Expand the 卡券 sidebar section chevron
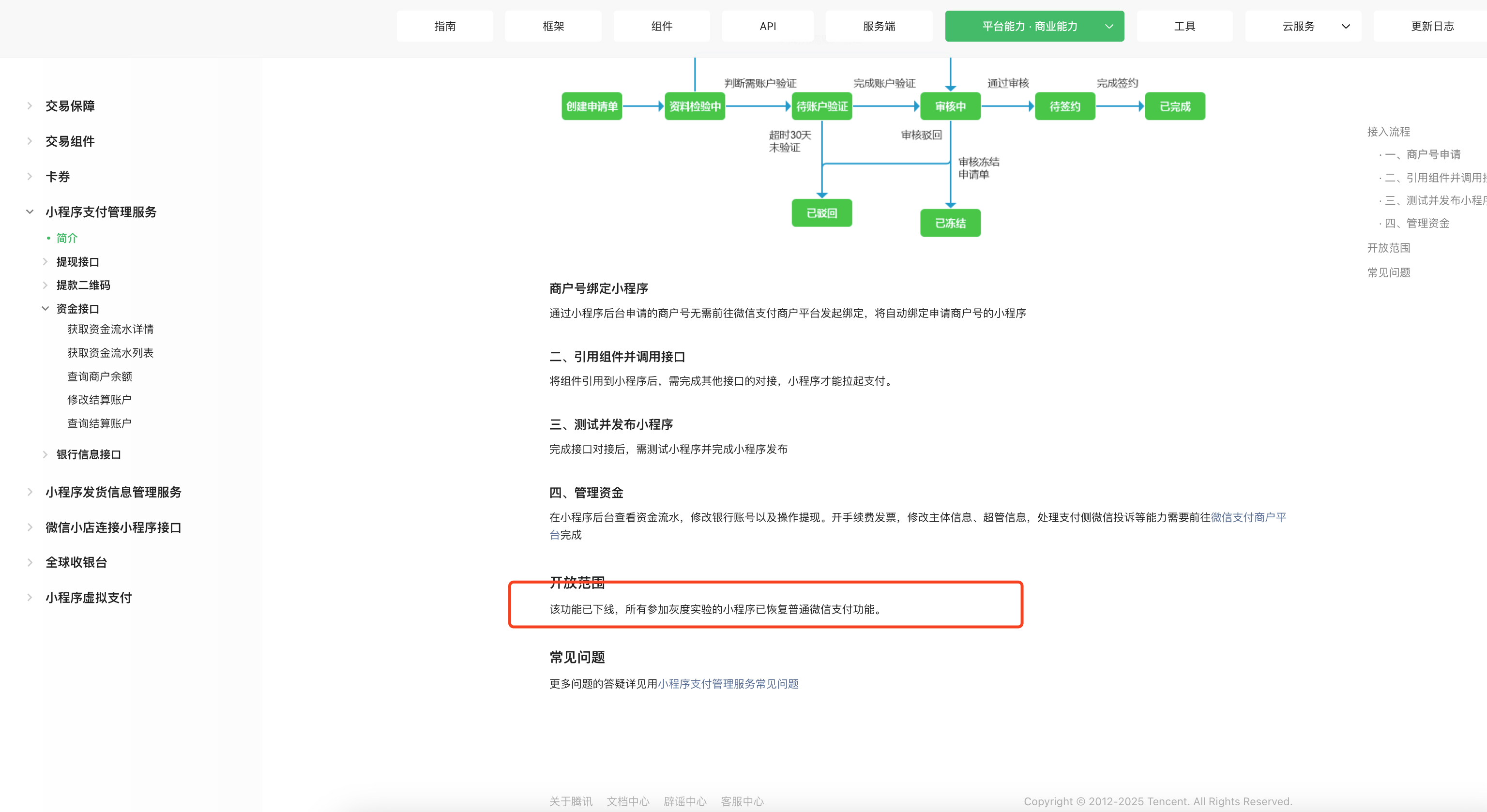Viewport: 1487px width, 812px height. click(30, 177)
